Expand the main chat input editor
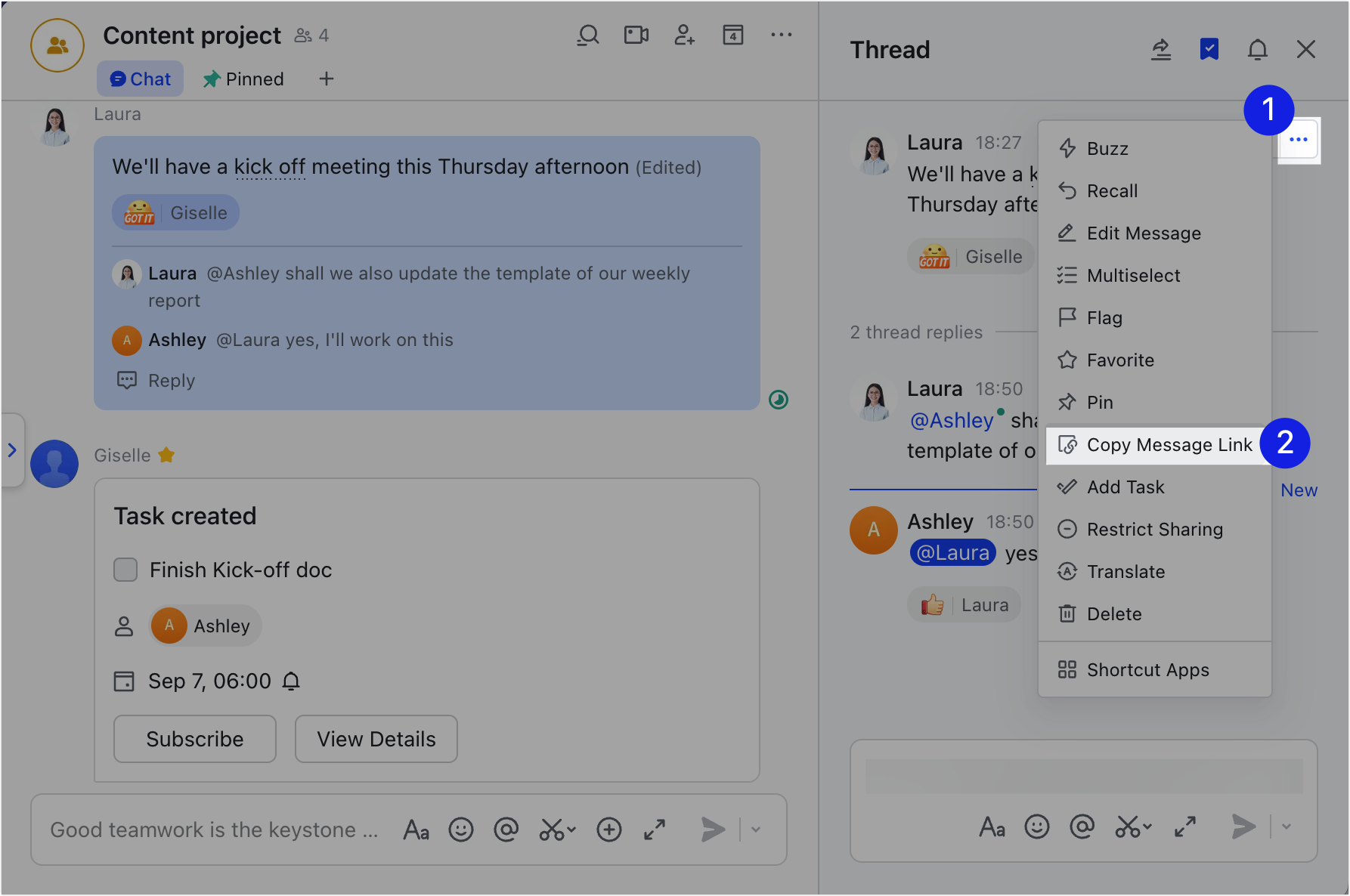The height and width of the screenshot is (896, 1350). [x=655, y=830]
